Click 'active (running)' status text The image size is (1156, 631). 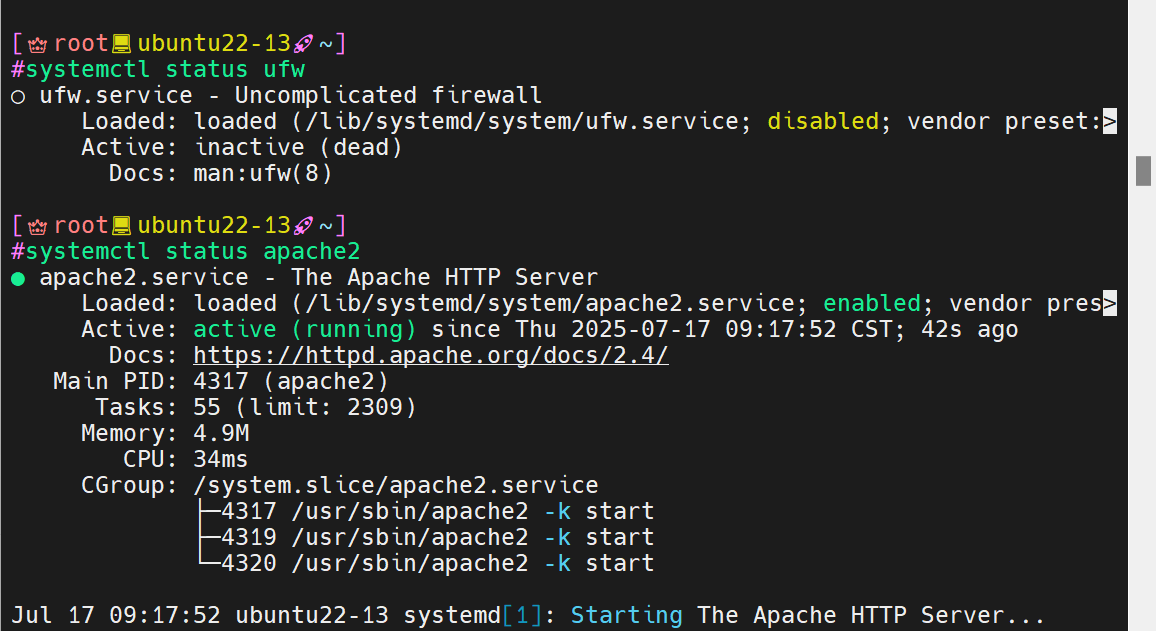coord(304,330)
